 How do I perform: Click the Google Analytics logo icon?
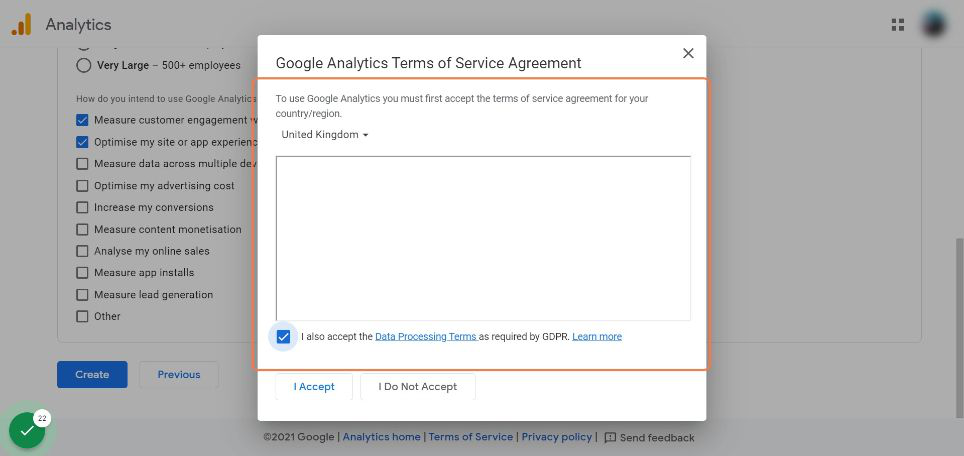(21, 25)
